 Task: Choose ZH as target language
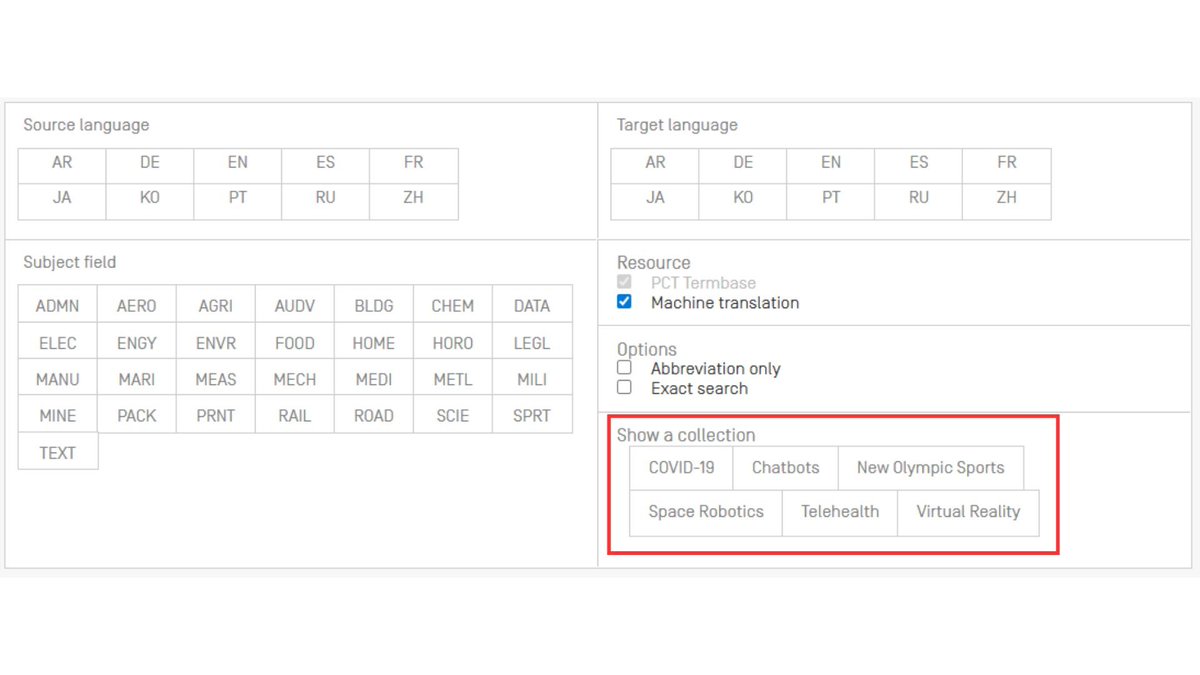(x=1007, y=202)
